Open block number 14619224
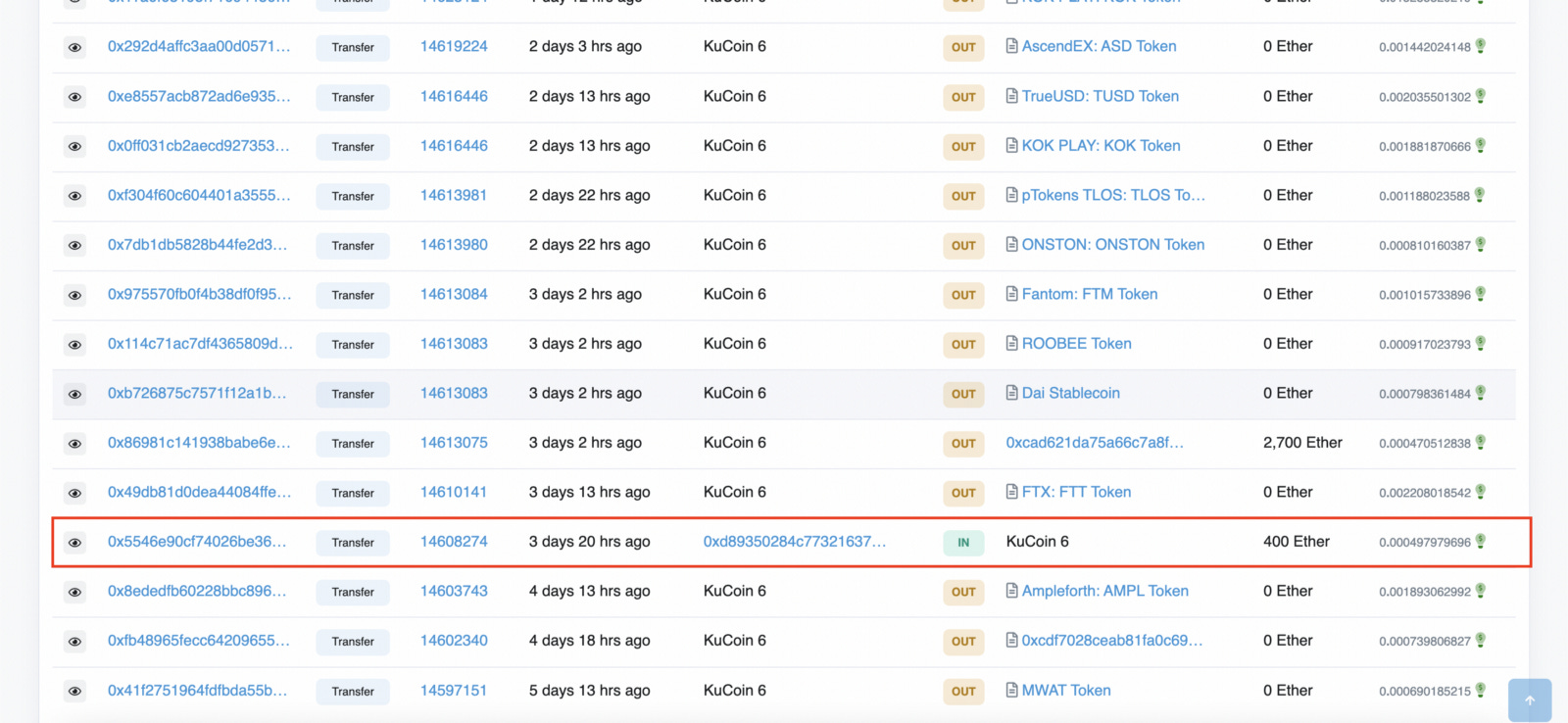Viewport: 1568px width, 723px height. pyautogui.click(x=454, y=46)
